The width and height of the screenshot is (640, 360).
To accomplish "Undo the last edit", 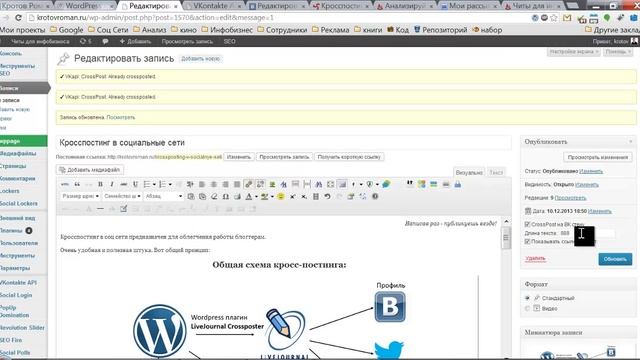I will click(x=327, y=197).
